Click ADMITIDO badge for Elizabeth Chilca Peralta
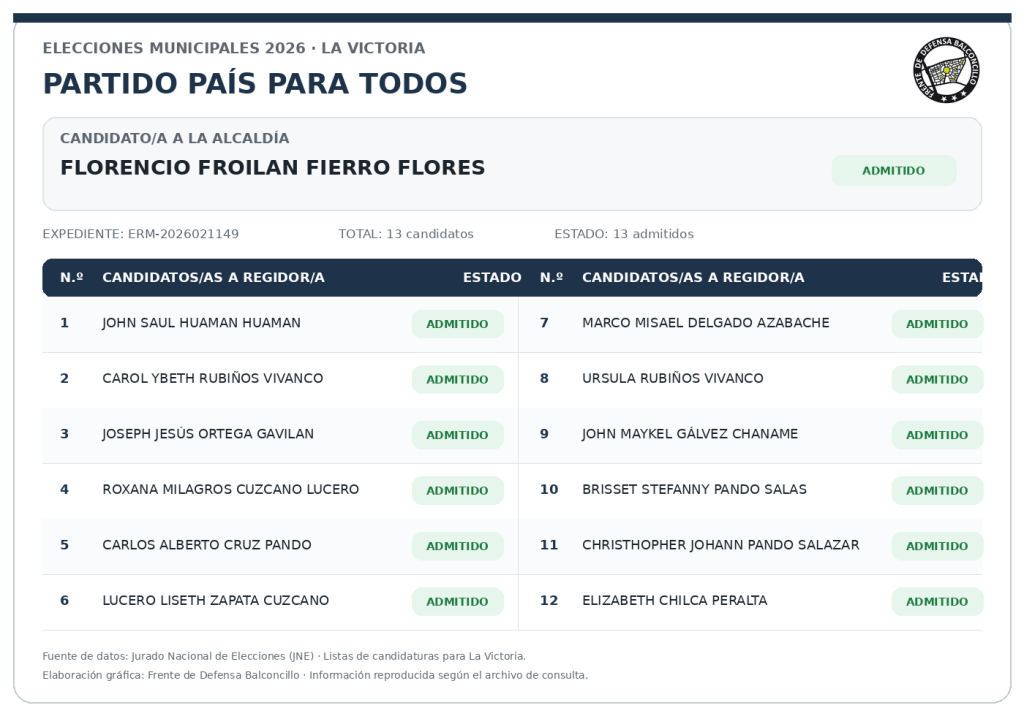 click(937, 602)
